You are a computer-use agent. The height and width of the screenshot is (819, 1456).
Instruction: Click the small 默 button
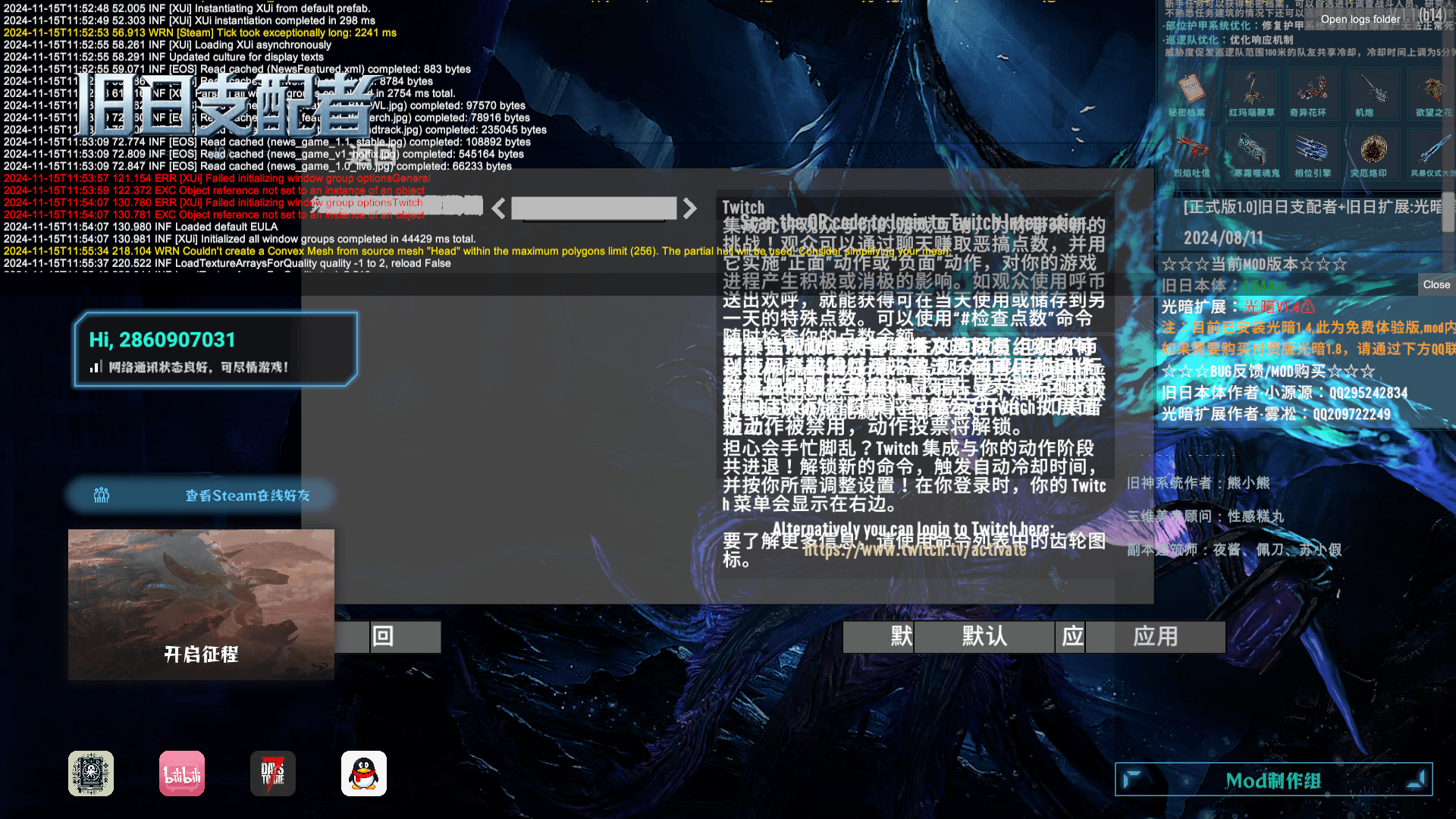879,636
